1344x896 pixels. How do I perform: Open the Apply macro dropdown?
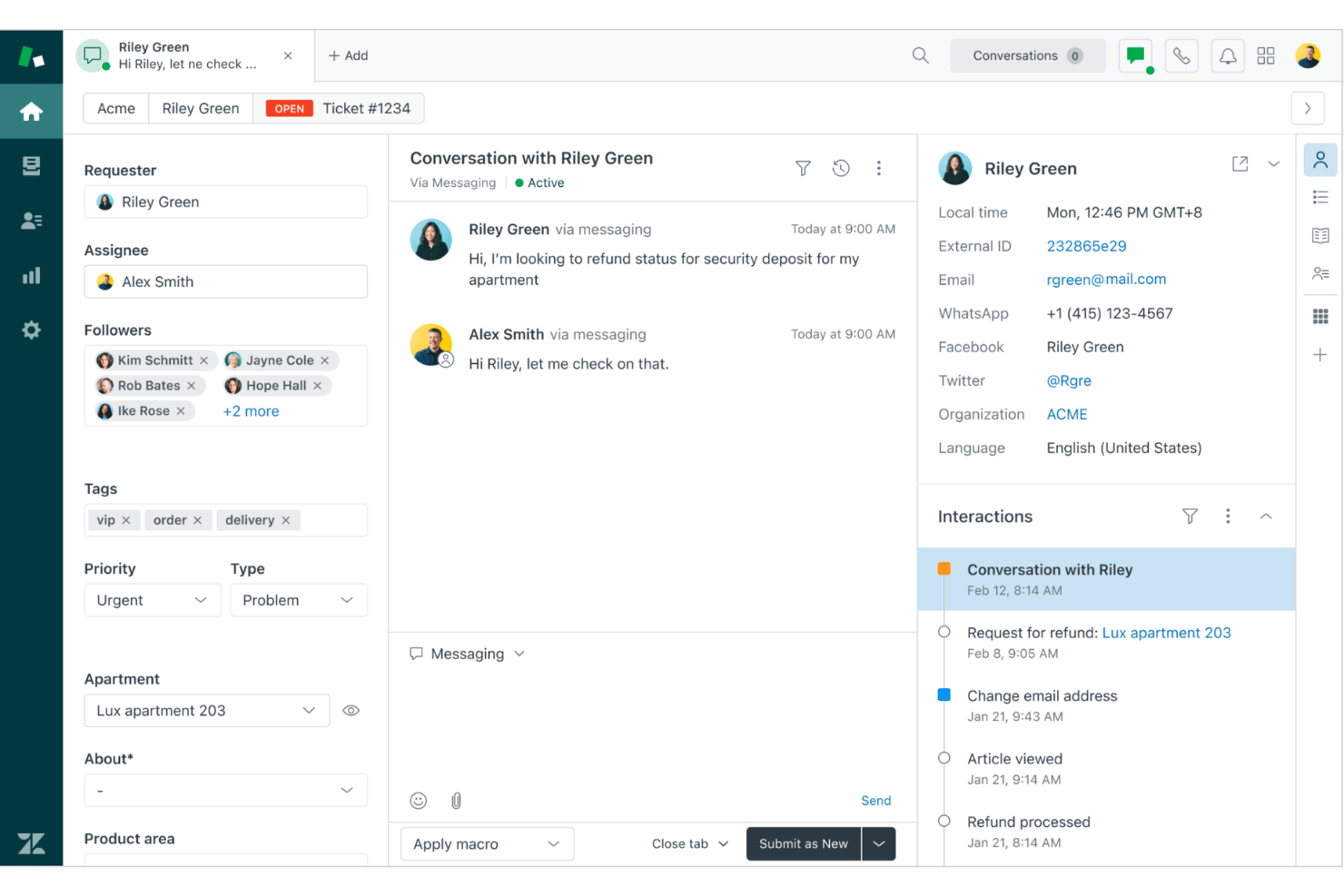click(x=487, y=844)
